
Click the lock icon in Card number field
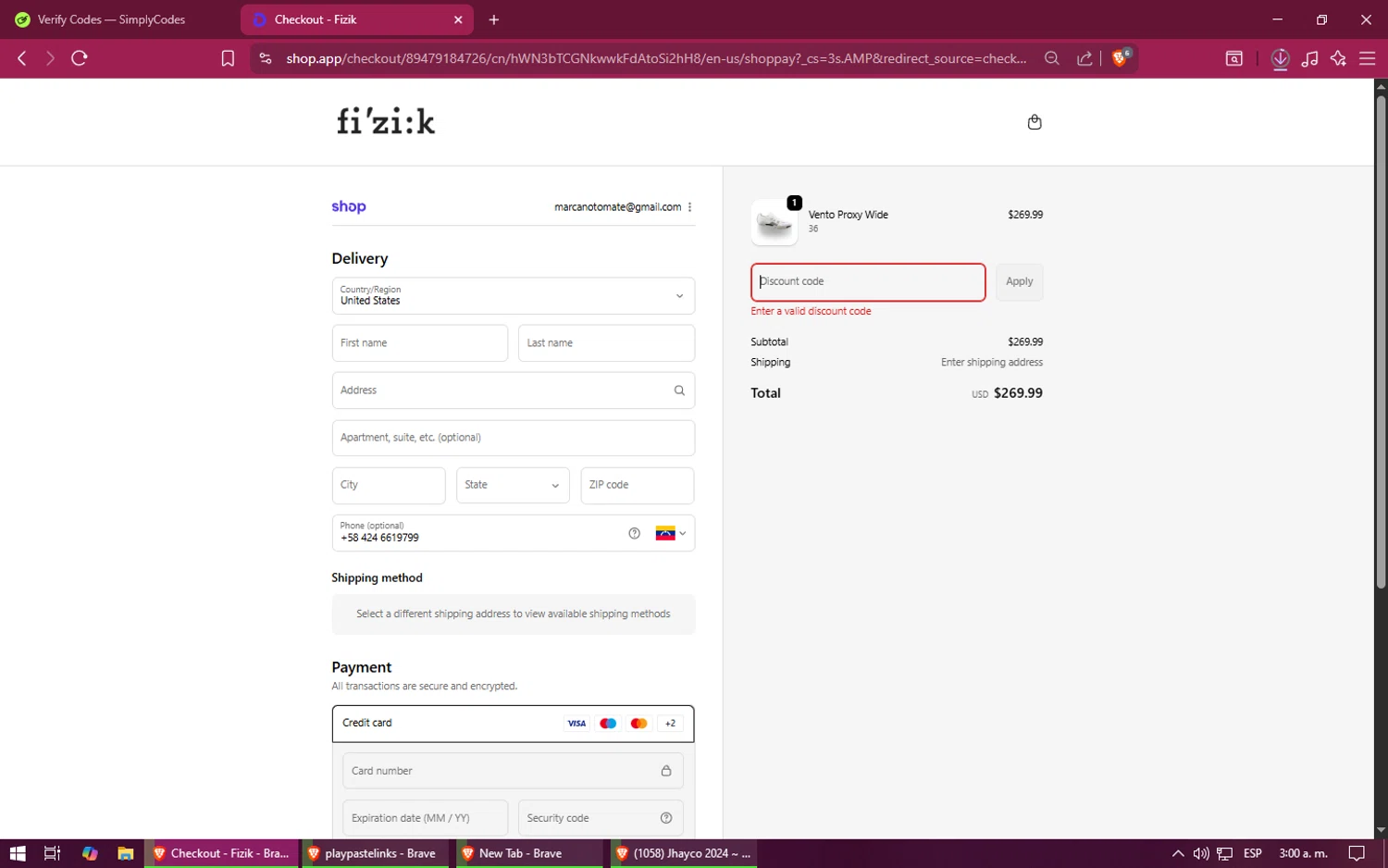tap(666, 771)
